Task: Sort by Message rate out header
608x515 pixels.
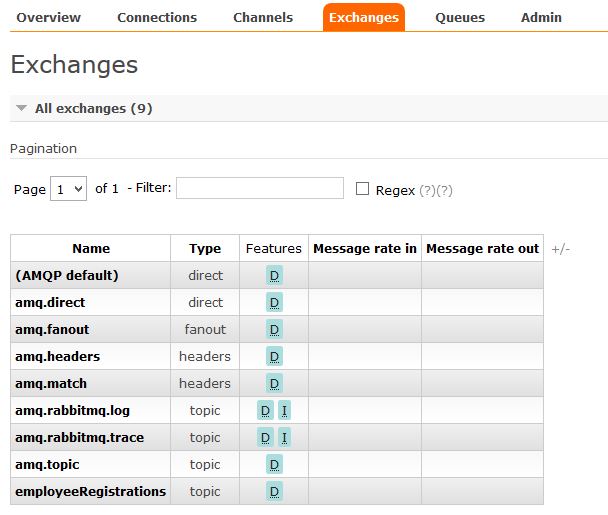Action: coord(482,249)
